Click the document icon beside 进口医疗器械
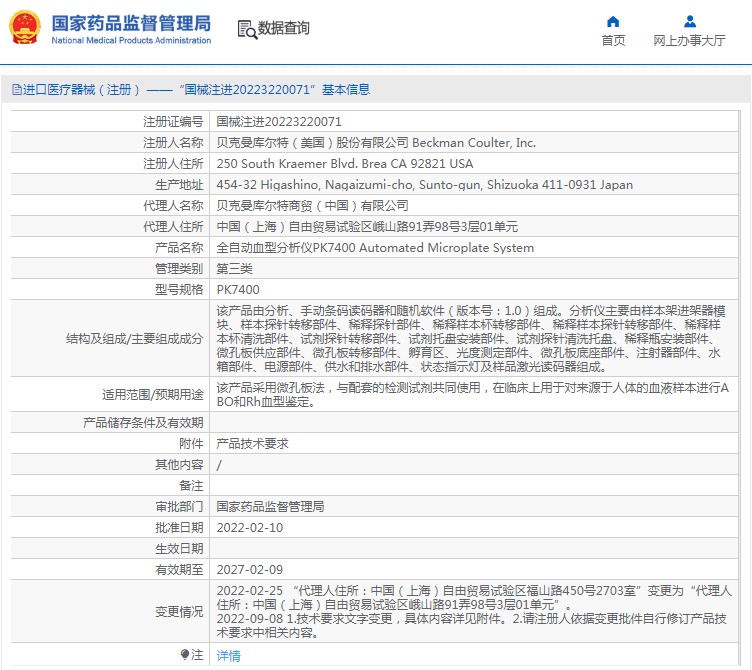This screenshot has height=670, width=752. click(x=17, y=90)
